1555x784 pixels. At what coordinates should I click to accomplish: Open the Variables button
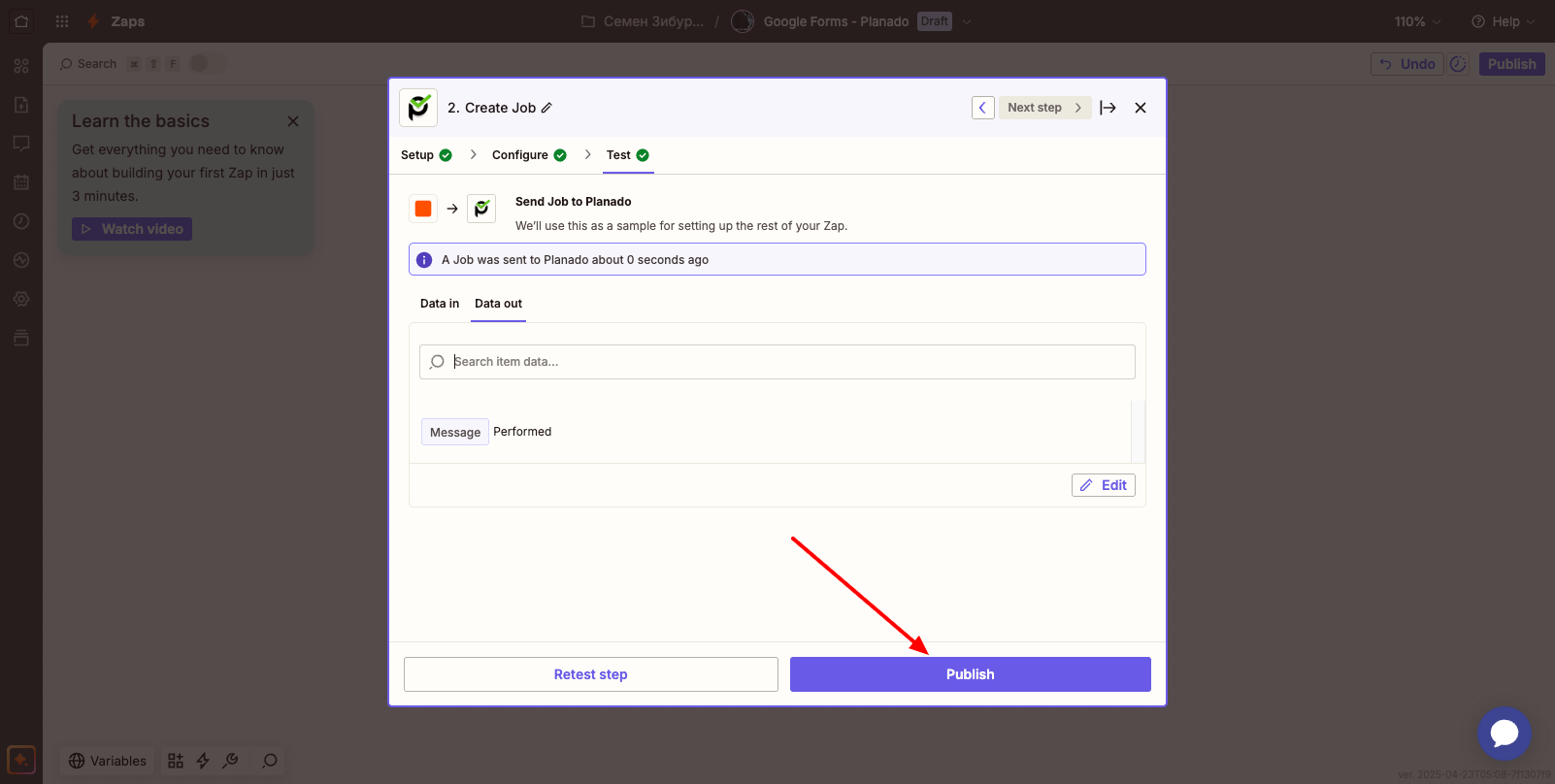coord(108,761)
